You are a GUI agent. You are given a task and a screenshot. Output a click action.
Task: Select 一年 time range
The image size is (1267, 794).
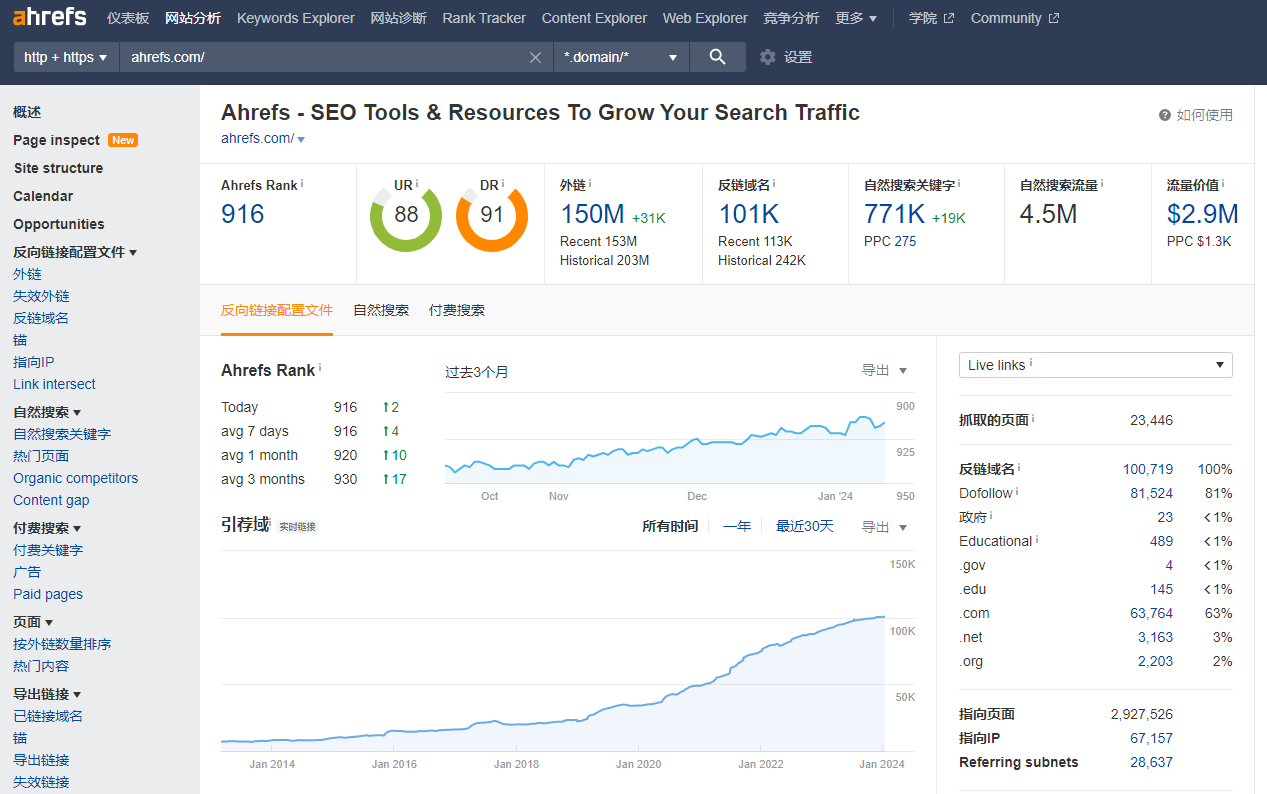[737, 526]
